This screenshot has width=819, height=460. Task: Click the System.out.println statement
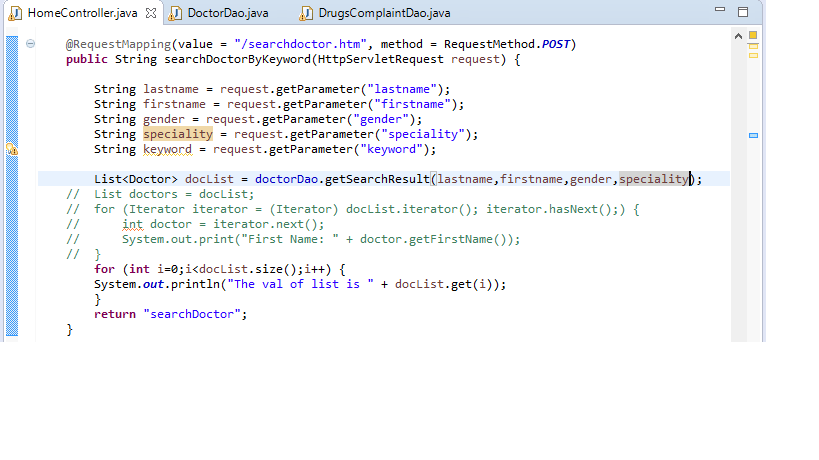click(x=300, y=285)
